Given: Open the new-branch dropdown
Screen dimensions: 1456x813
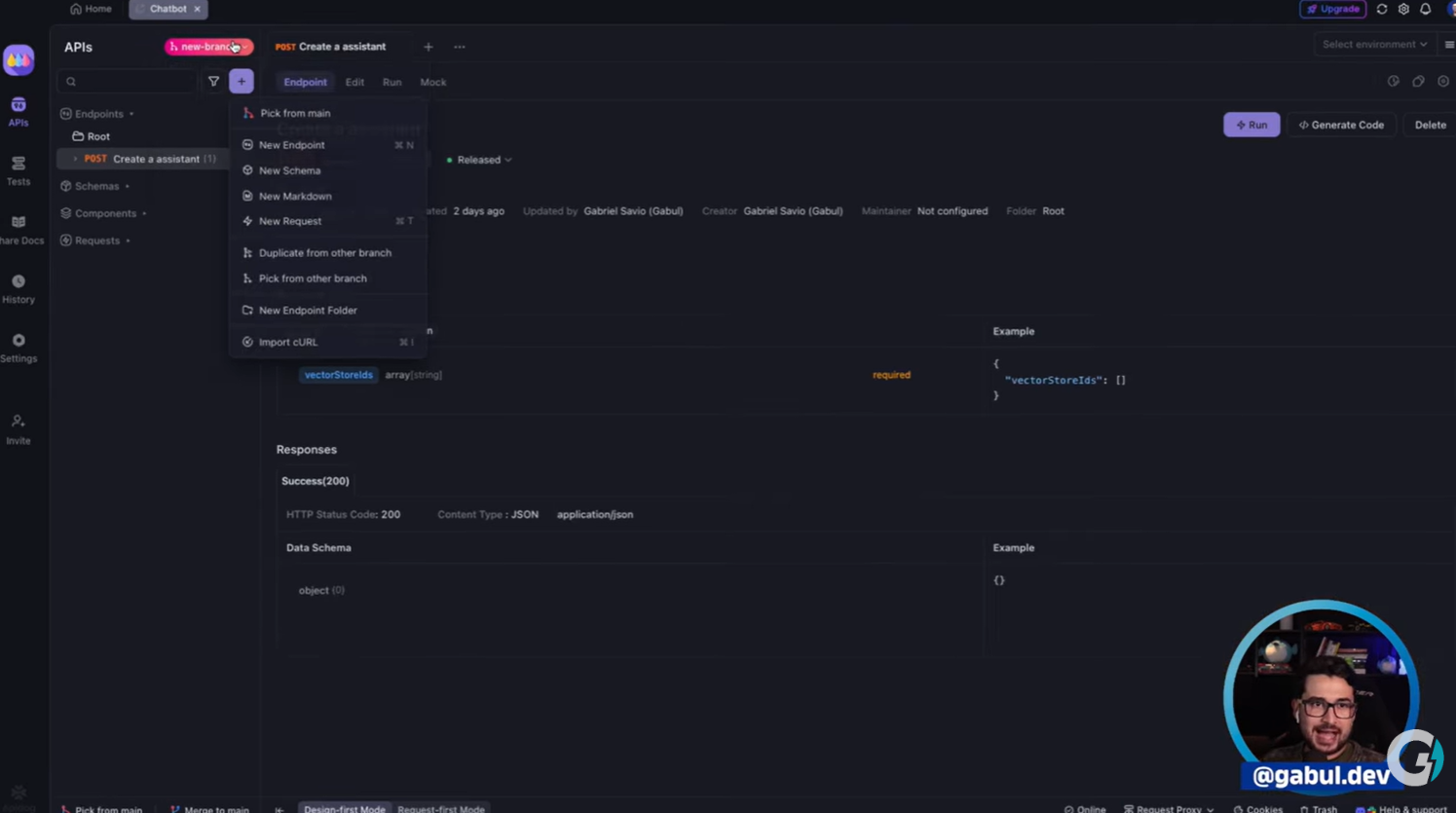Looking at the screenshot, I should point(208,47).
